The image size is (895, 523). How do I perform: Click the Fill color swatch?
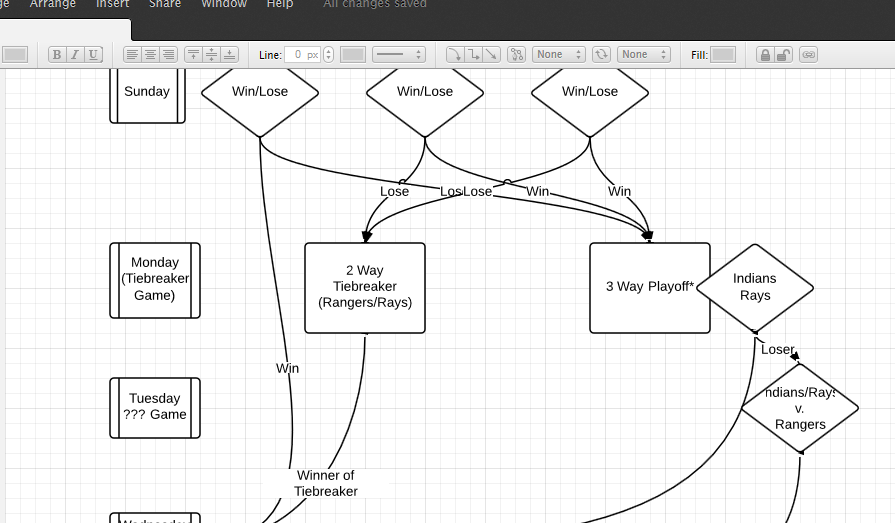[723, 55]
